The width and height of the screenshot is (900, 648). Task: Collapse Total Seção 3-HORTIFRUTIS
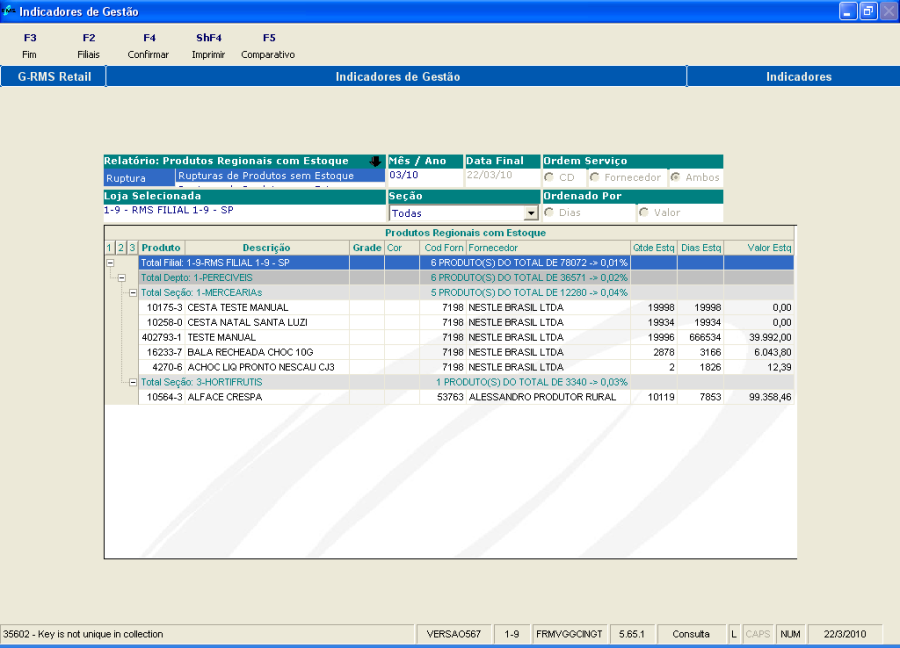pos(133,382)
